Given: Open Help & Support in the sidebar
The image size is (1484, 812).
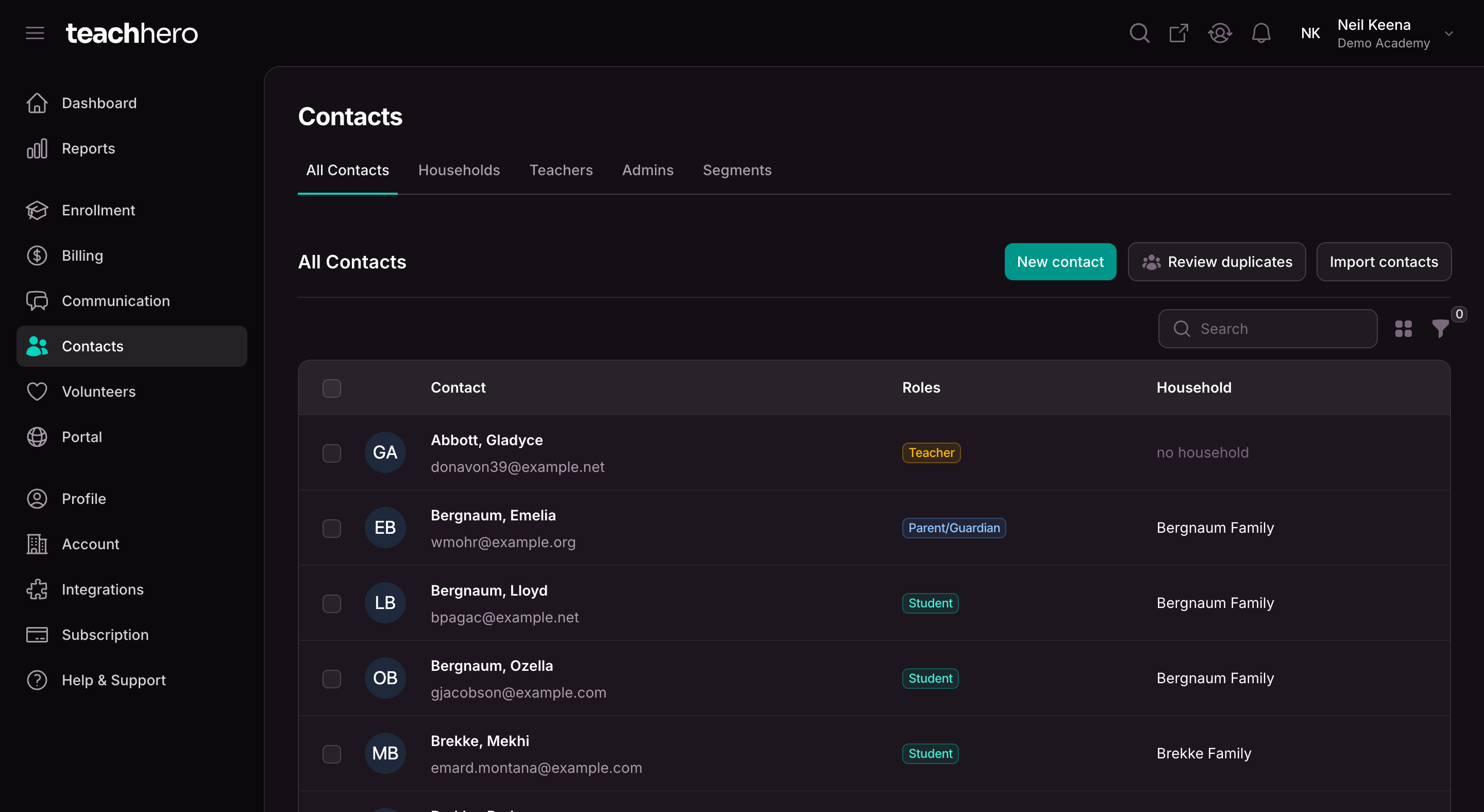Looking at the screenshot, I should click(132, 680).
